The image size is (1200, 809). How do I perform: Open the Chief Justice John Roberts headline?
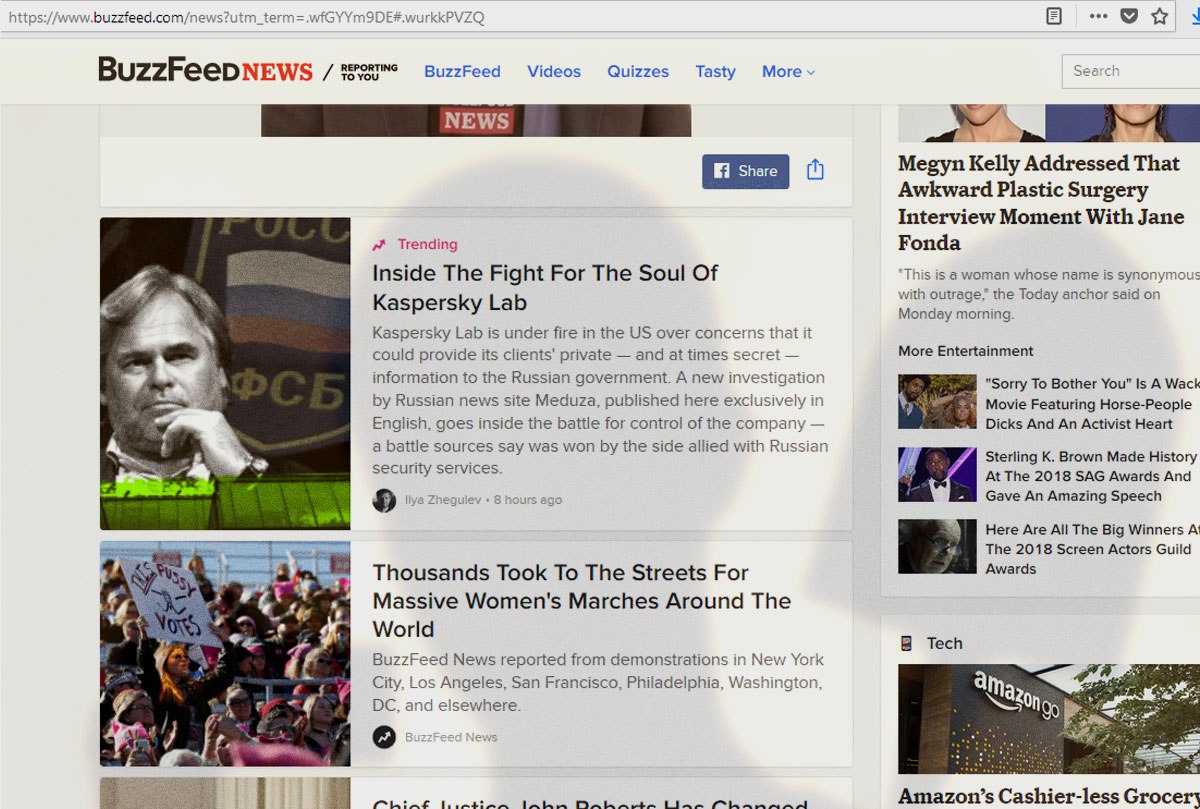(590, 802)
